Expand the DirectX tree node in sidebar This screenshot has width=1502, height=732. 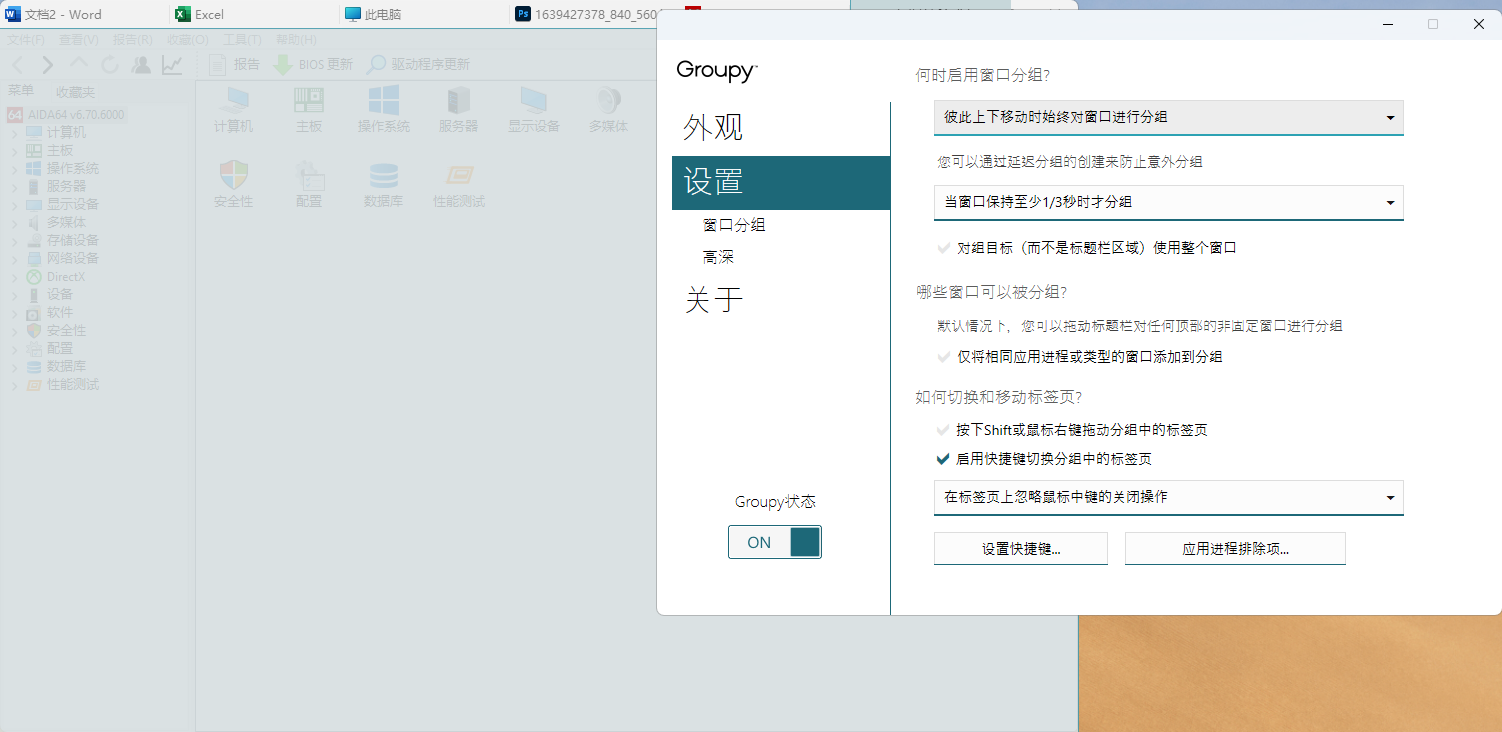15,277
